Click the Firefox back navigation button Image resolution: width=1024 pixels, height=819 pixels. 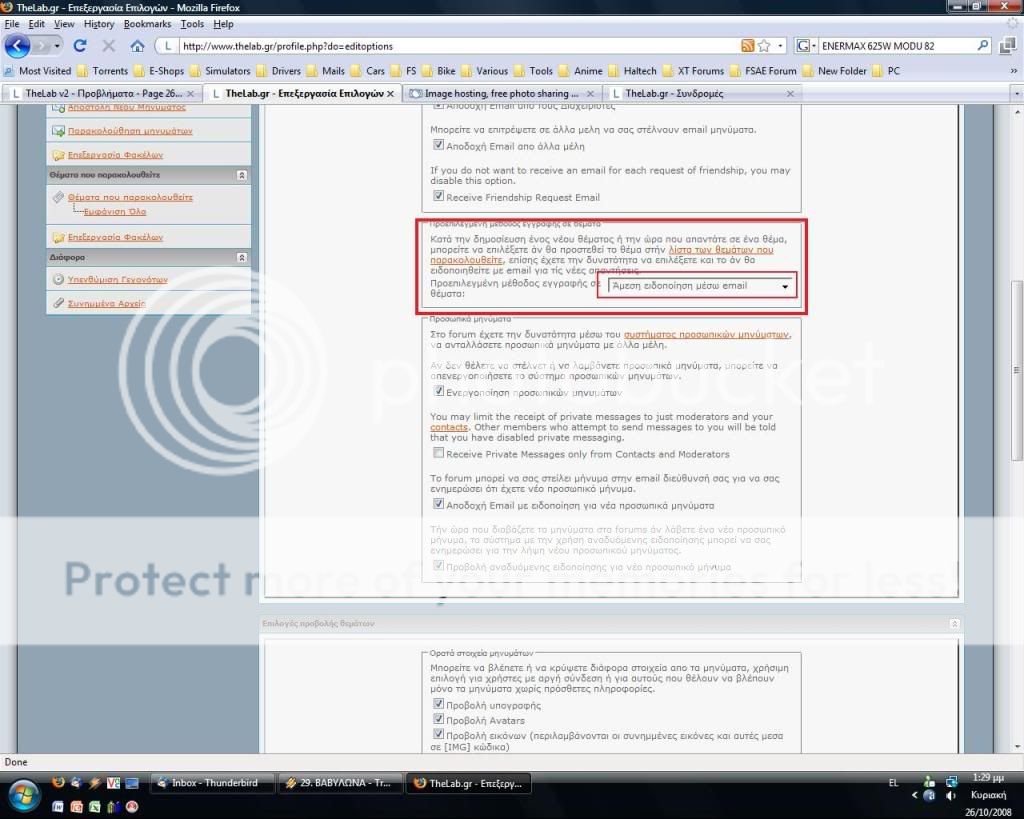(17, 46)
